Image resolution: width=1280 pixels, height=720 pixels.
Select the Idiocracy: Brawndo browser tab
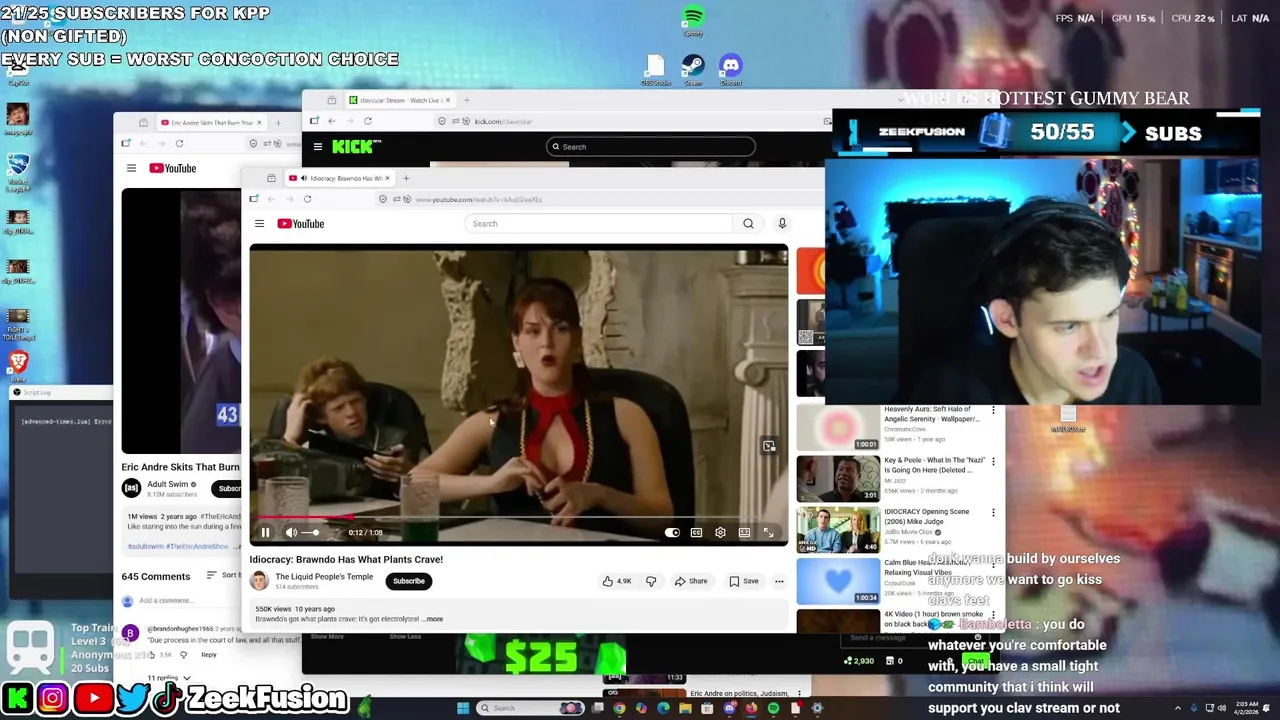pos(340,178)
